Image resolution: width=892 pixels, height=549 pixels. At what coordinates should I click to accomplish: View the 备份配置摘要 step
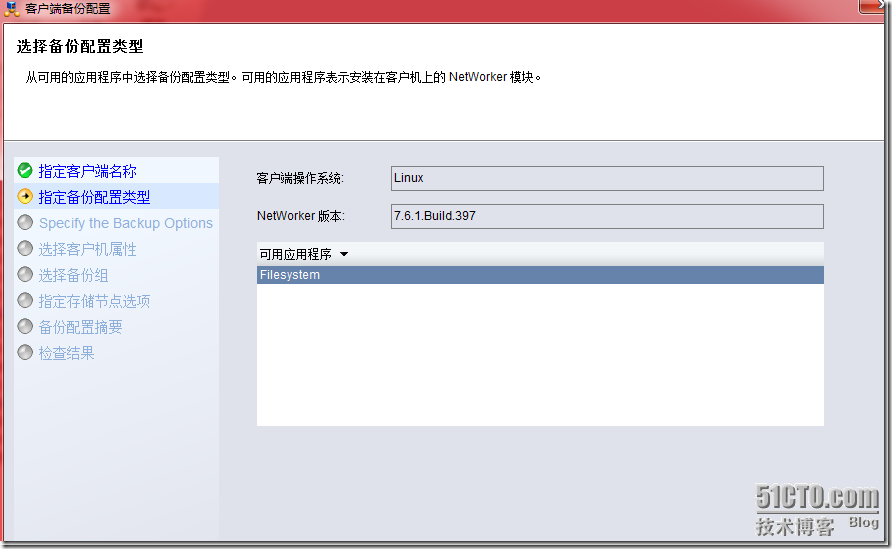point(80,327)
